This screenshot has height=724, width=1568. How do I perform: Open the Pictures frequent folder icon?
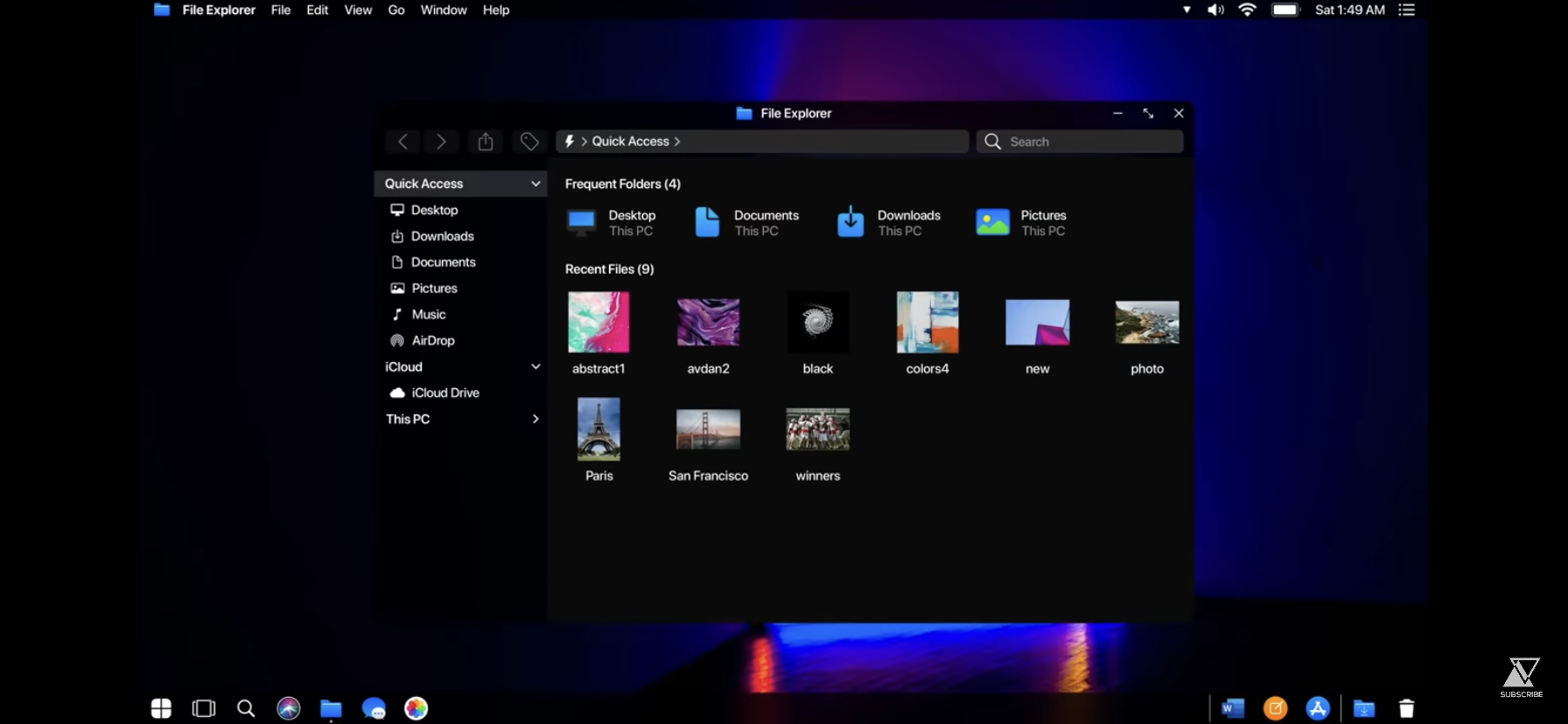[992, 223]
